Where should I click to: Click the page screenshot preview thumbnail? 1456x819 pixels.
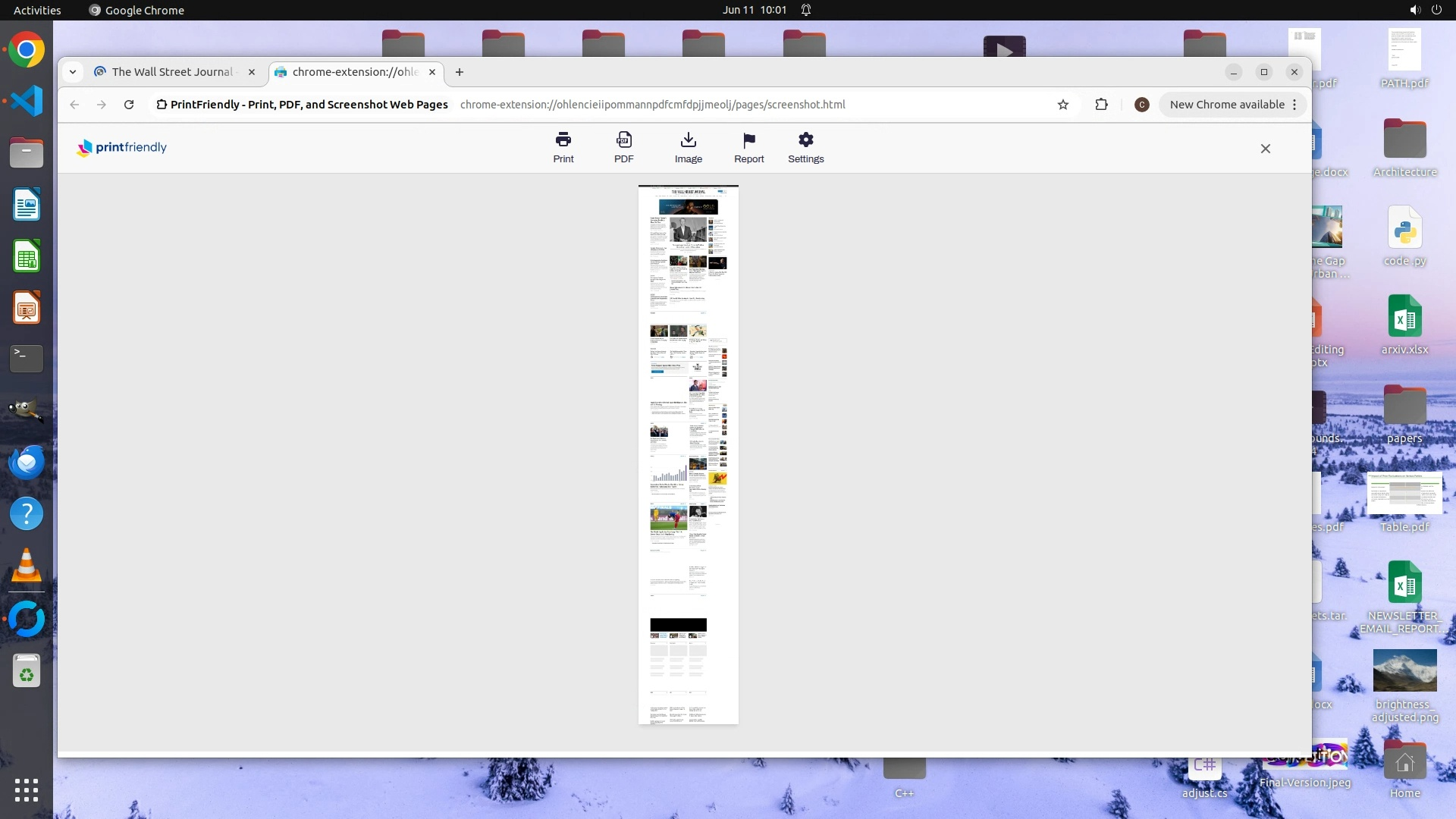[688, 455]
